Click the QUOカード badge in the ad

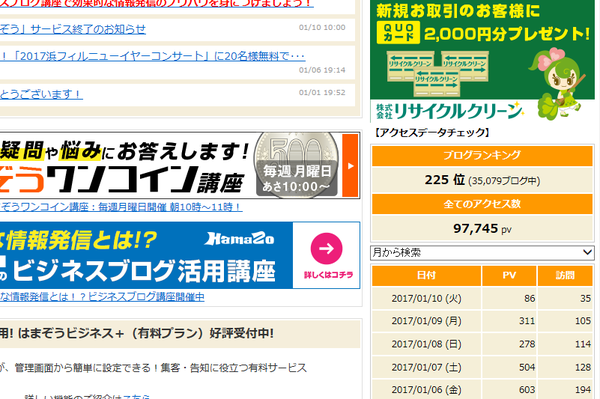tap(398, 33)
